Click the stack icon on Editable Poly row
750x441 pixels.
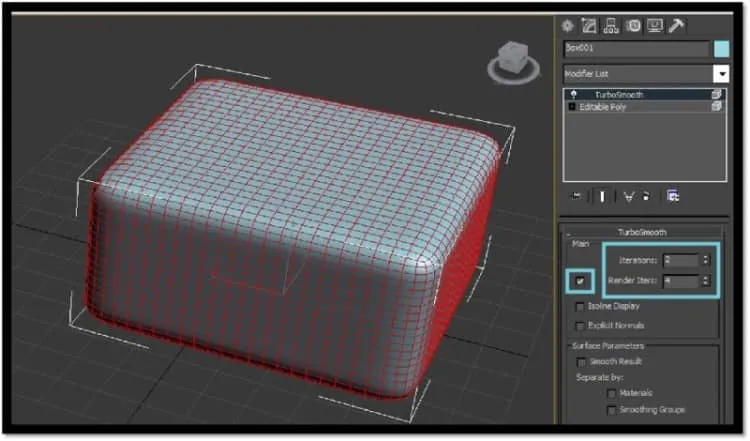(x=716, y=107)
